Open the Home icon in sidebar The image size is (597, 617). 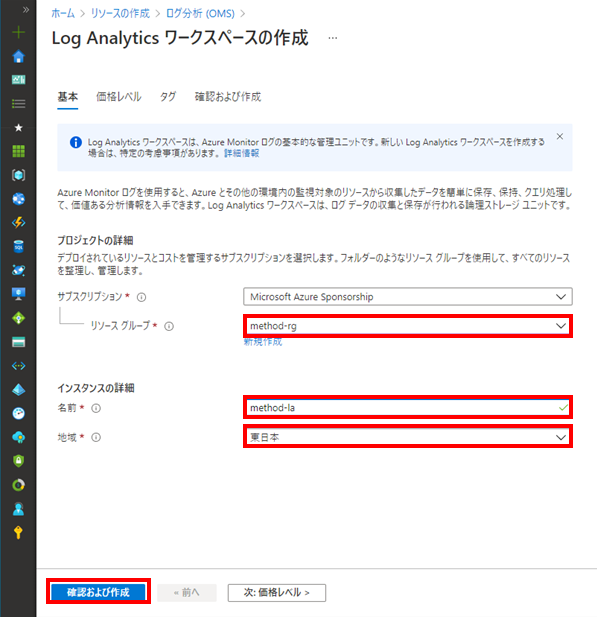click(18, 56)
